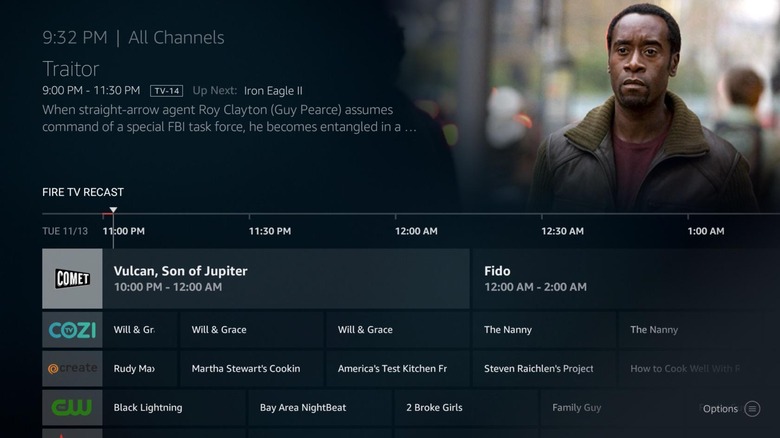780x438 pixels.
Task: Select the Cozi TV channel logo
Action: click(72, 330)
